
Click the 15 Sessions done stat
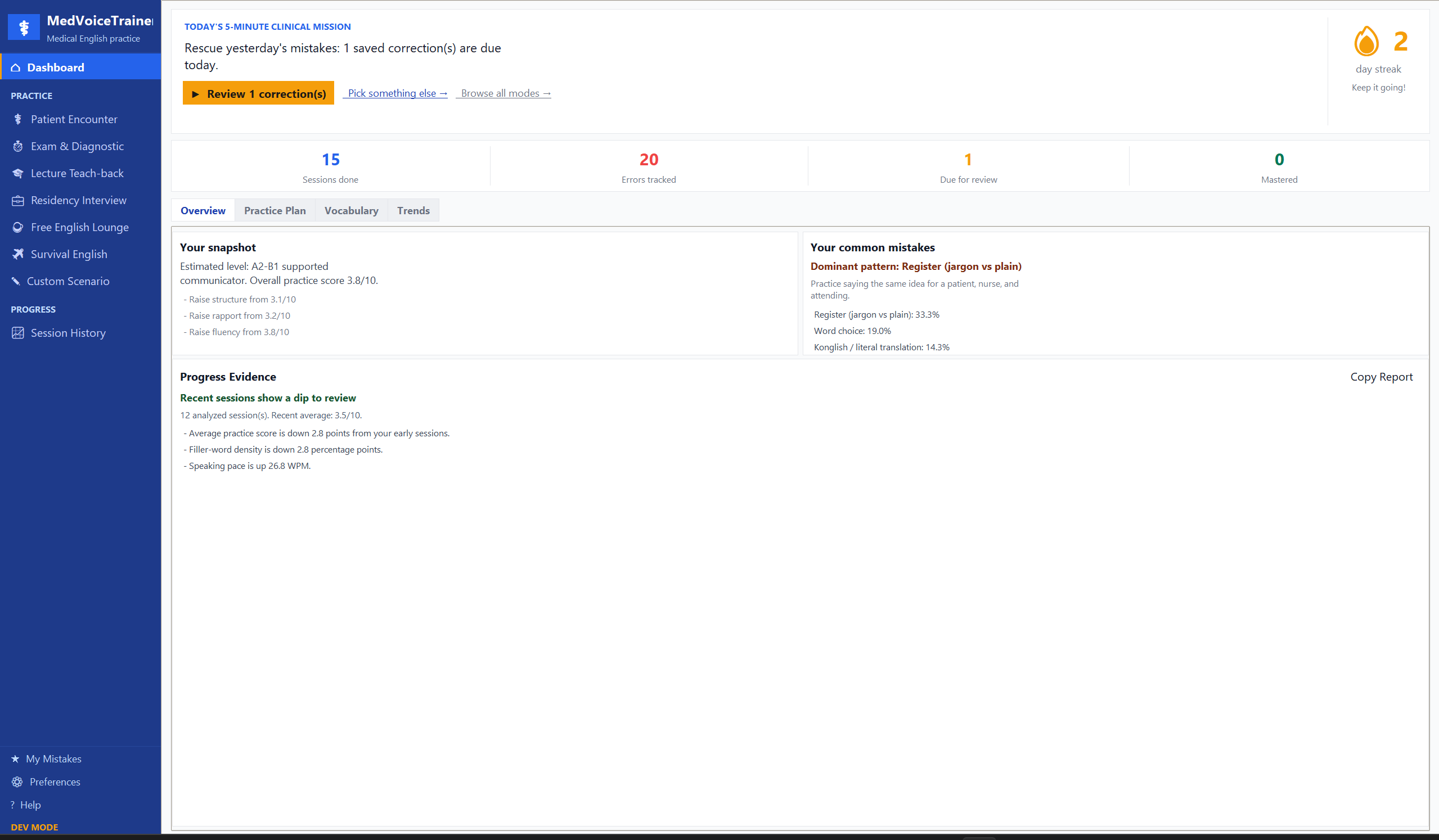click(x=330, y=166)
